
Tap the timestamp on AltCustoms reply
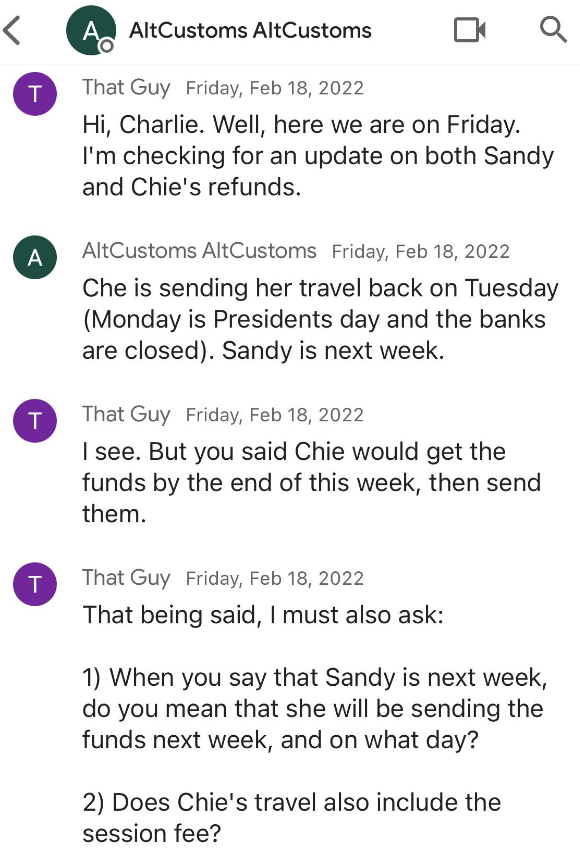click(420, 251)
